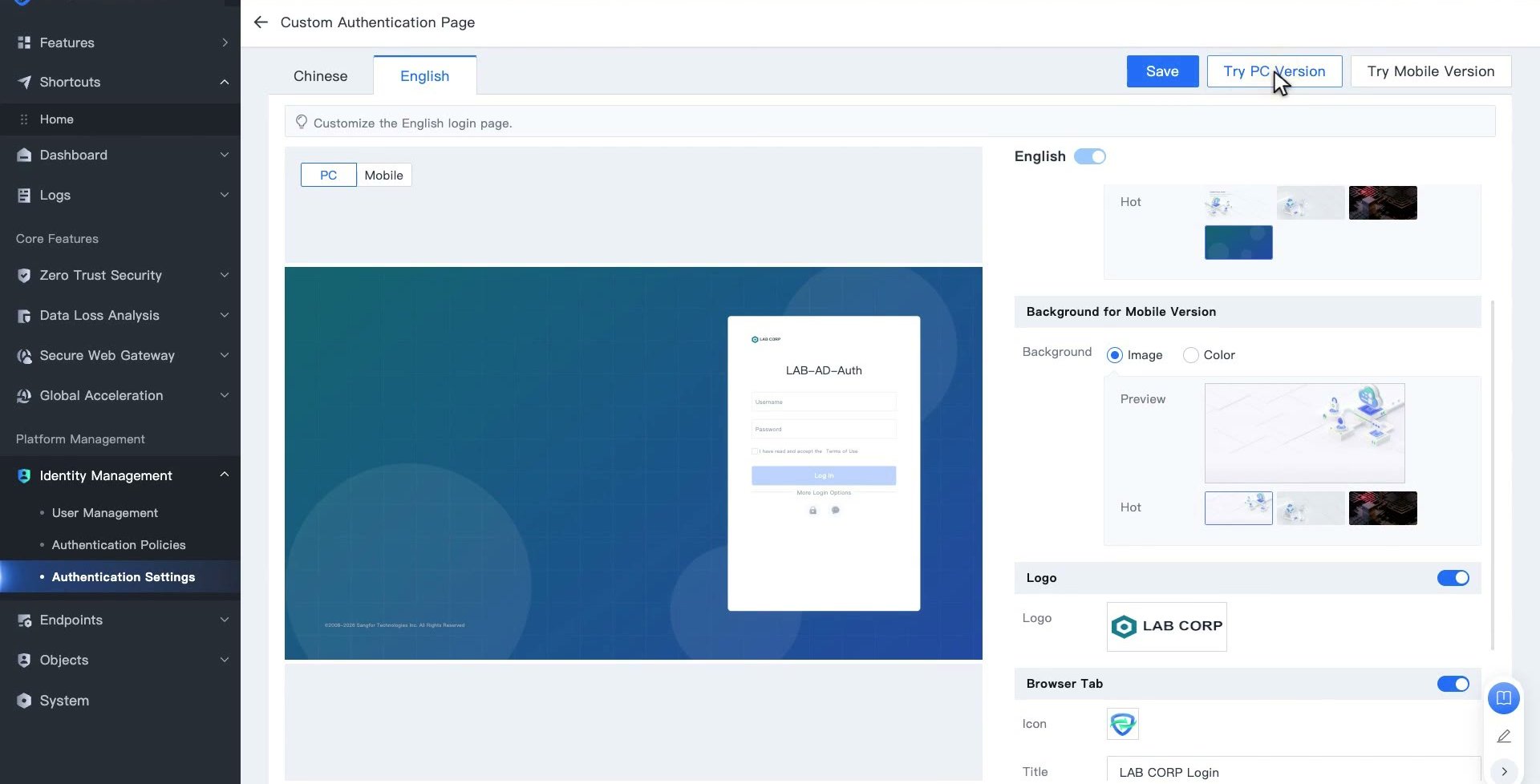Open User Management in the sidebar
1540x784 pixels.
[x=105, y=513]
